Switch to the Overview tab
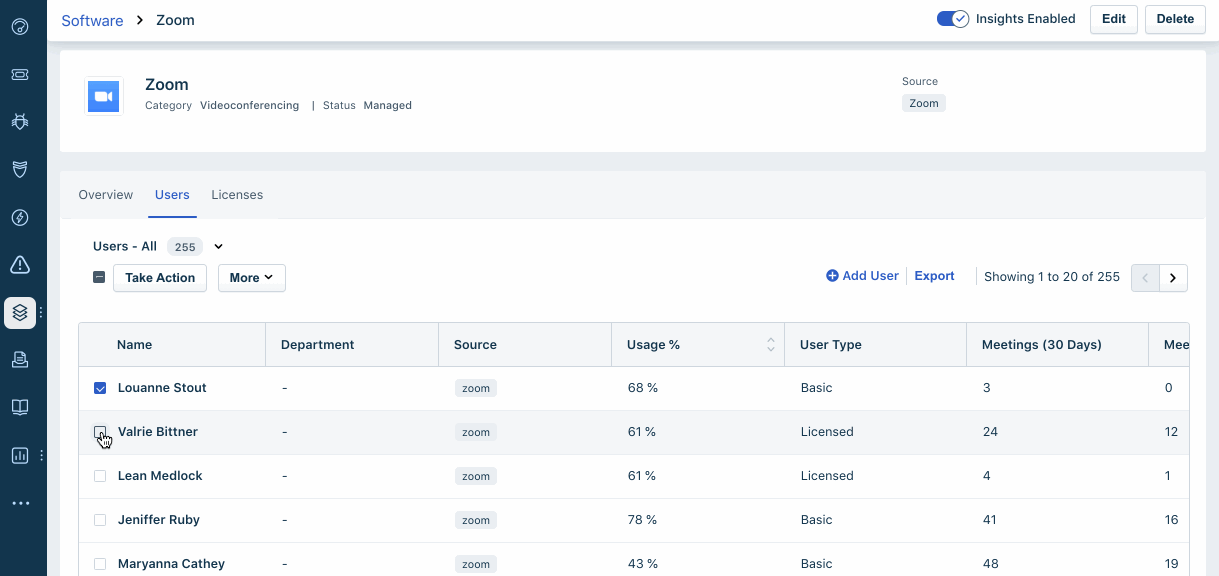Screen dimensions: 1219x576 click(x=106, y=195)
